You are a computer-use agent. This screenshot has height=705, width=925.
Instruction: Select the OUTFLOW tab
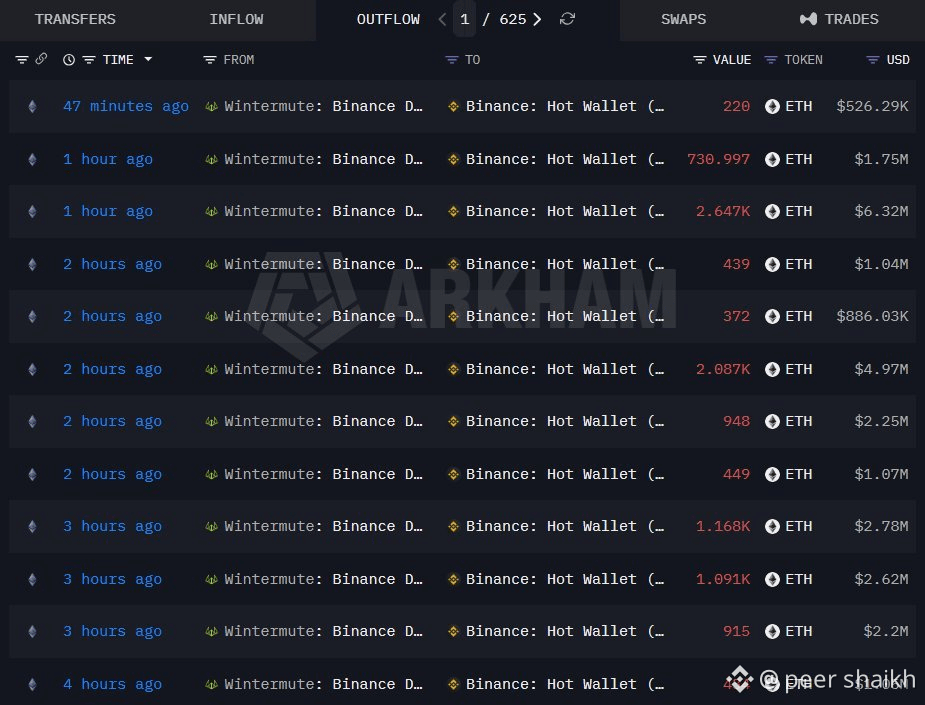[388, 19]
